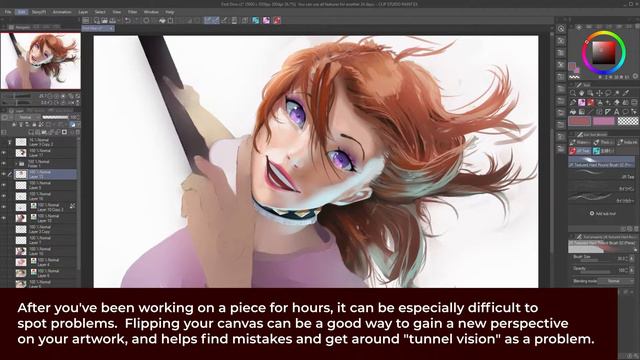Hide Layer 10 Copy 2 with its eye icon
640x360 pixels.
pyautogui.click(x=4, y=207)
